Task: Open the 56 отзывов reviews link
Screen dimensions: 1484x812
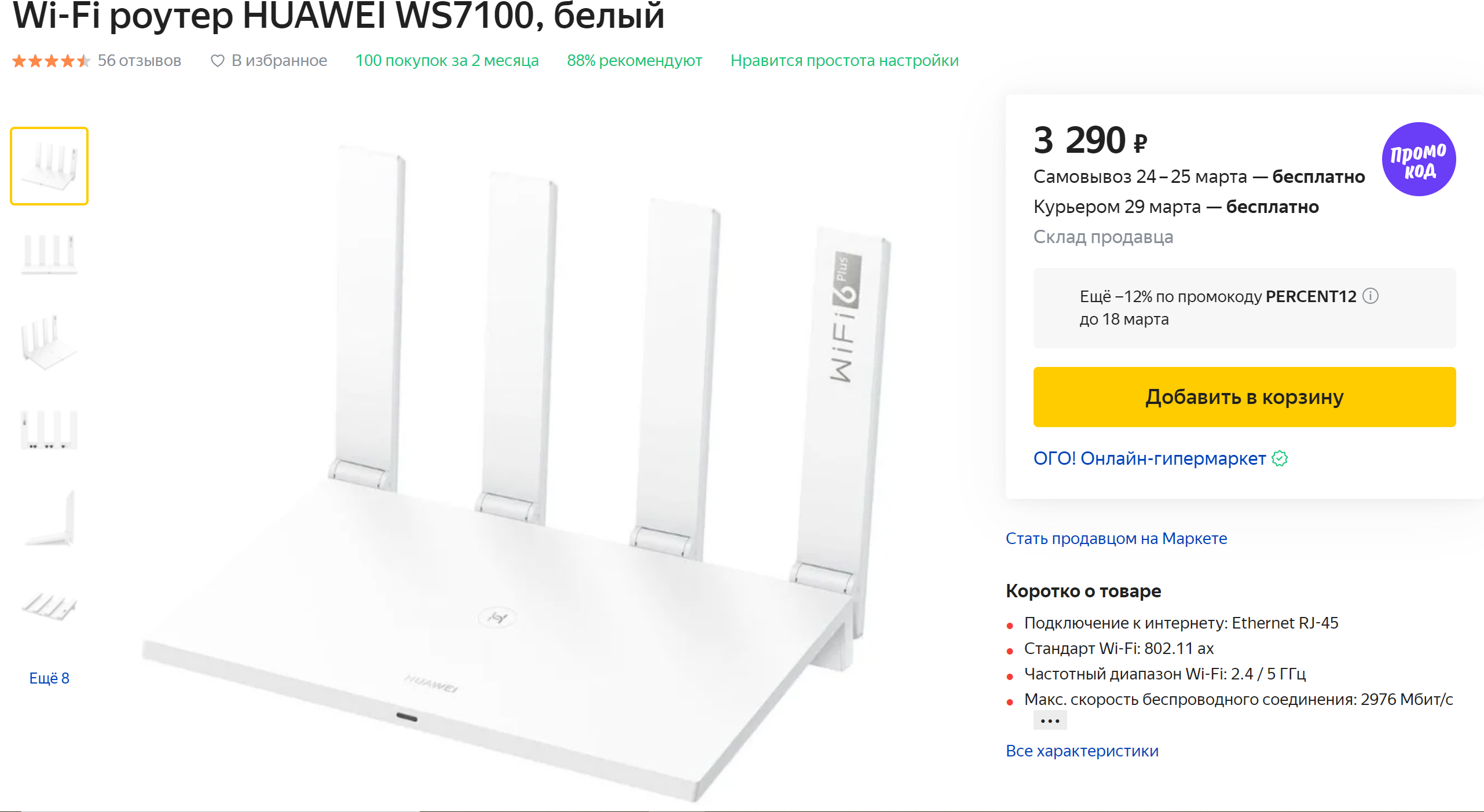Action: pyautogui.click(x=139, y=61)
